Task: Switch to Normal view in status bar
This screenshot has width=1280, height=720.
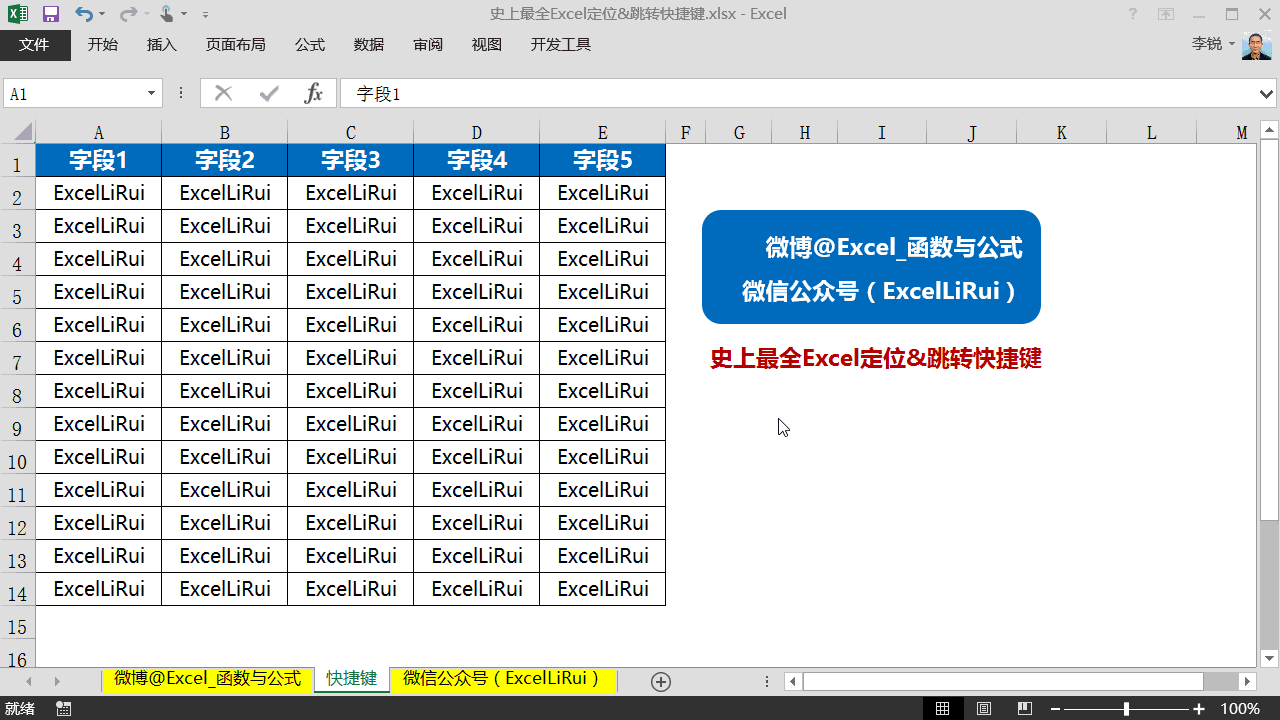Action: 942,708
